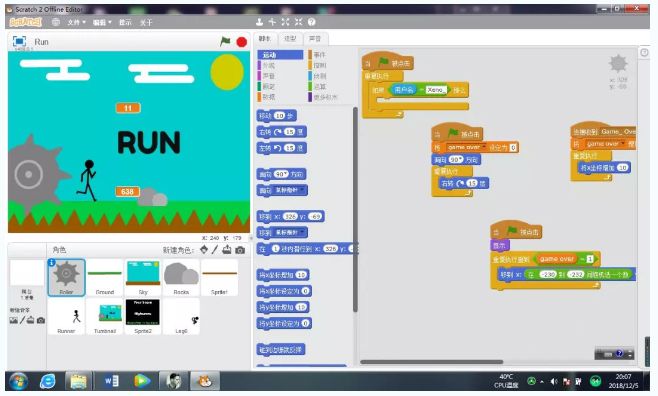The height and width of the screenshot is (396, 658).
Task: Switch to the Costumes tab
Action: pos(290,39)
